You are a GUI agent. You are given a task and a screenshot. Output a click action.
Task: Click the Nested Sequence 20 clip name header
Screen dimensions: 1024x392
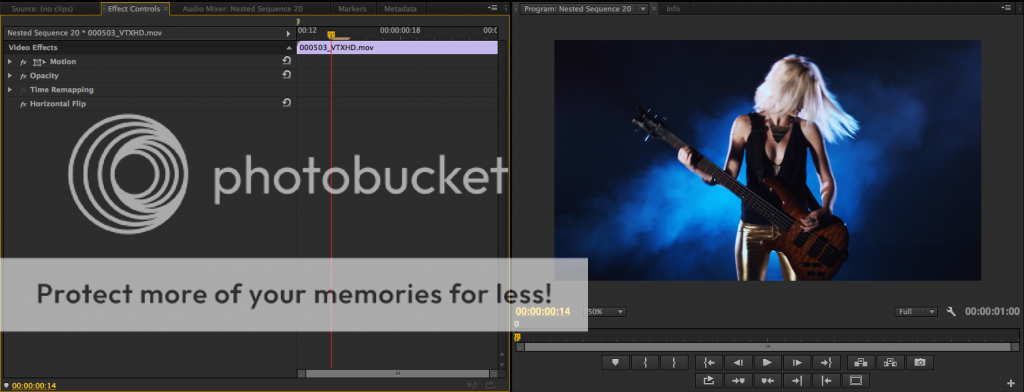(x=84, y=33)
